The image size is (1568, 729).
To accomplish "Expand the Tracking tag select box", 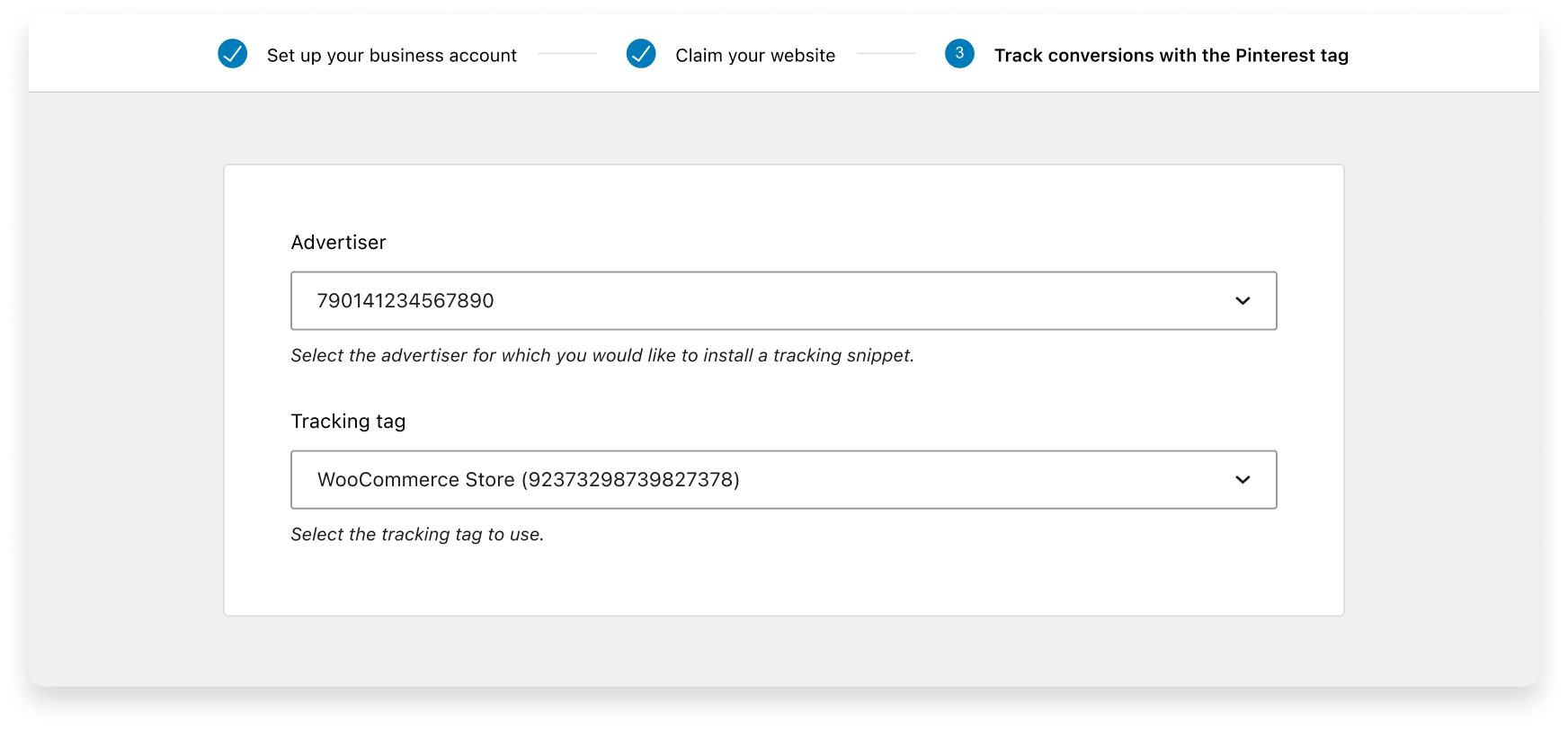I will coord(782,480).
